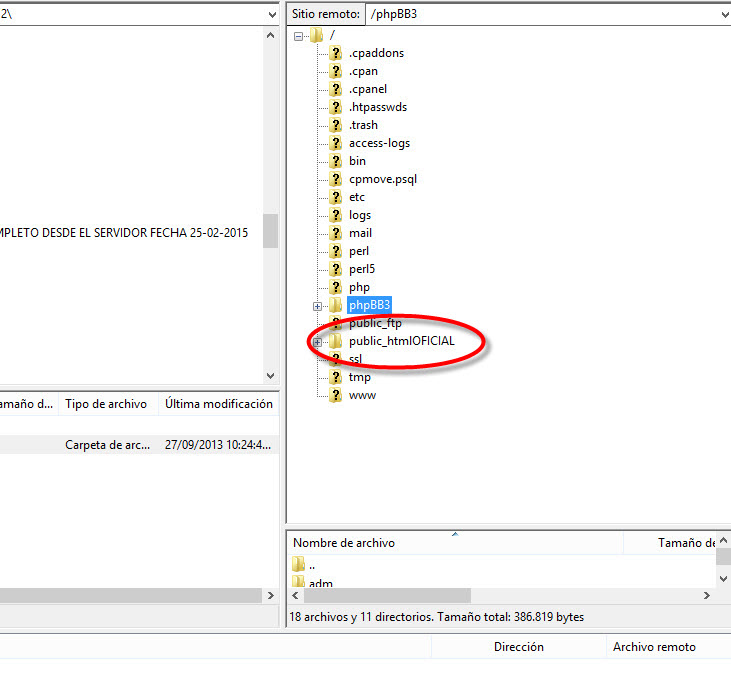Open the Sitio remoto path dropdown
This screenshot has width=731, height=677.
[x=723, y=14]
